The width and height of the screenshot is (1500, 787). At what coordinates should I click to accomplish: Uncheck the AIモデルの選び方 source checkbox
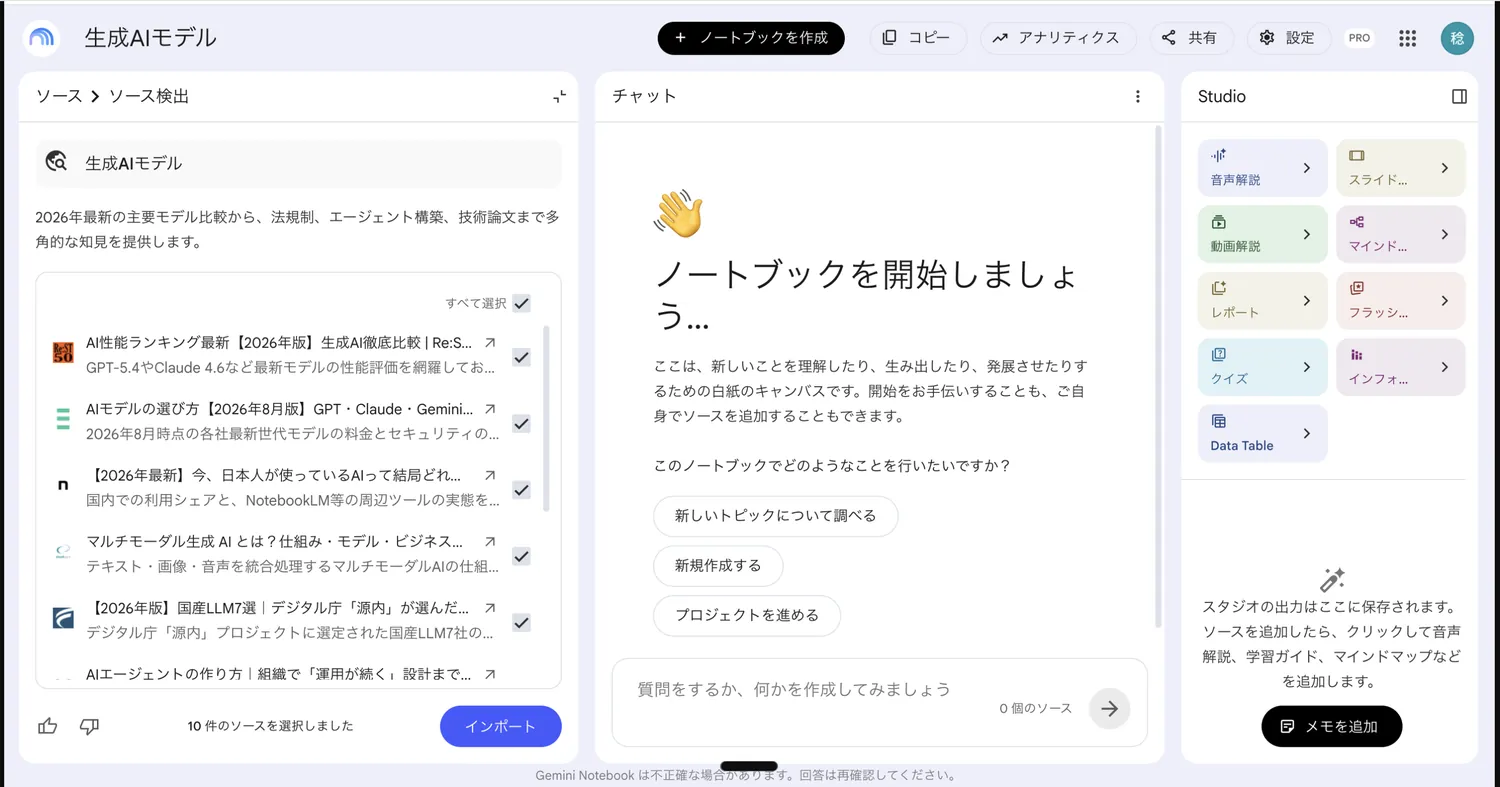[x=521, y=424]
